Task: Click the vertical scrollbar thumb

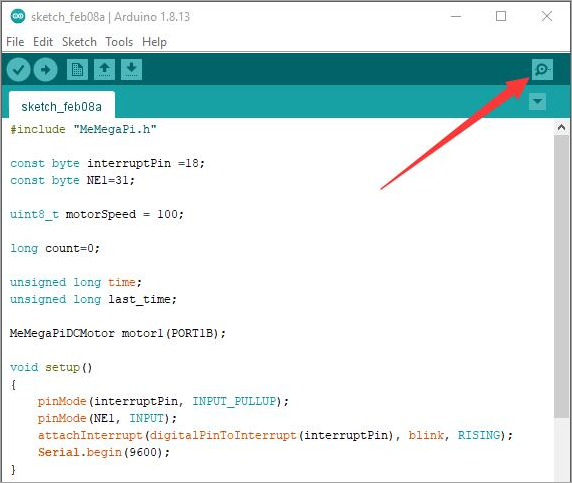Action: coord(561,277)
